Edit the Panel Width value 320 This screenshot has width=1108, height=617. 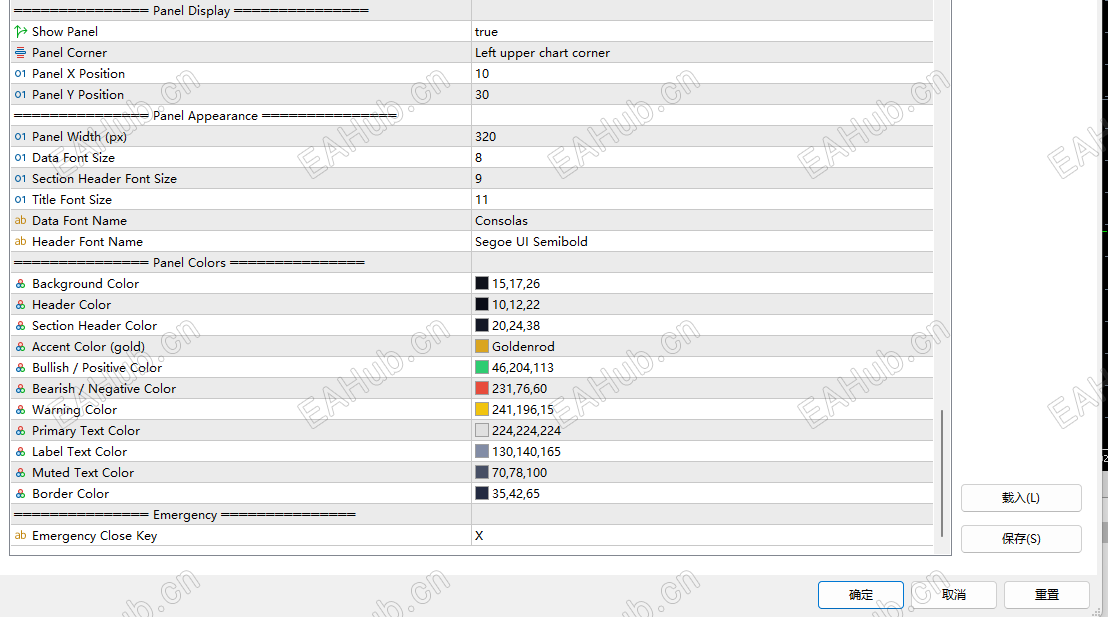[702, 136]
